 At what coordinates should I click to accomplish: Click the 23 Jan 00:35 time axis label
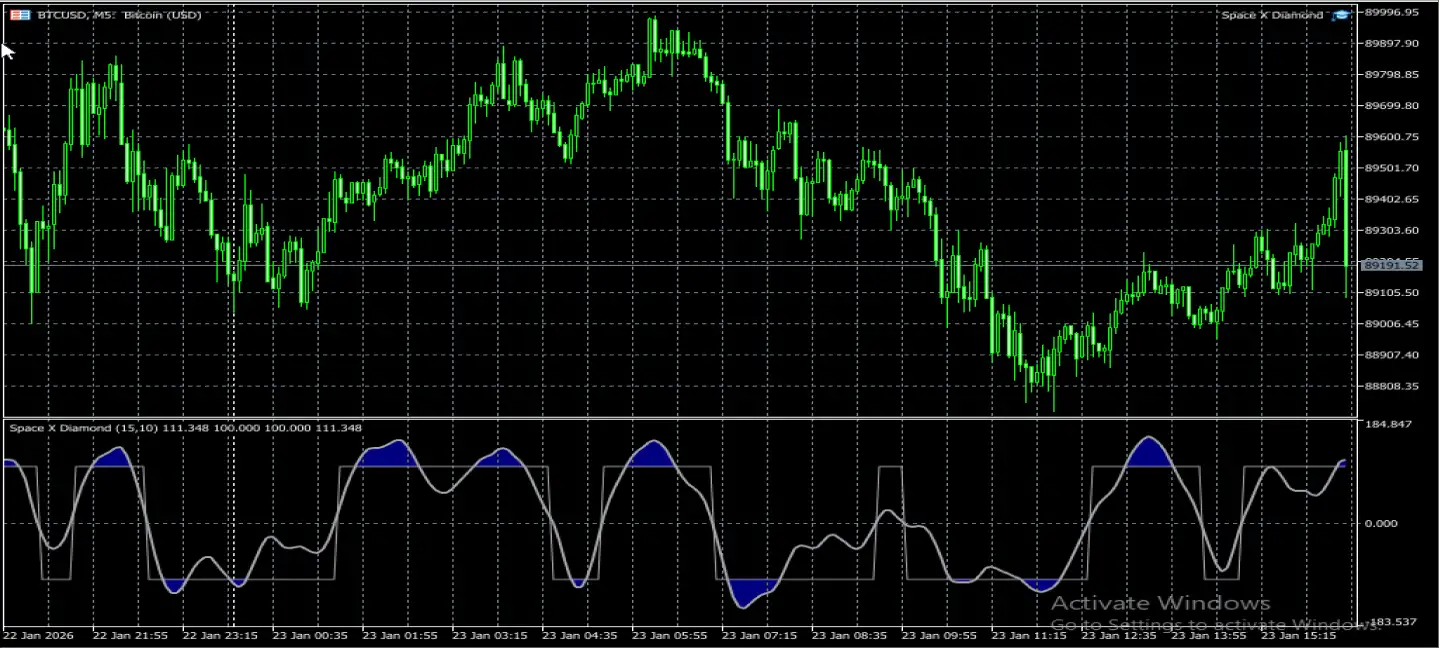tap(310, 636)
